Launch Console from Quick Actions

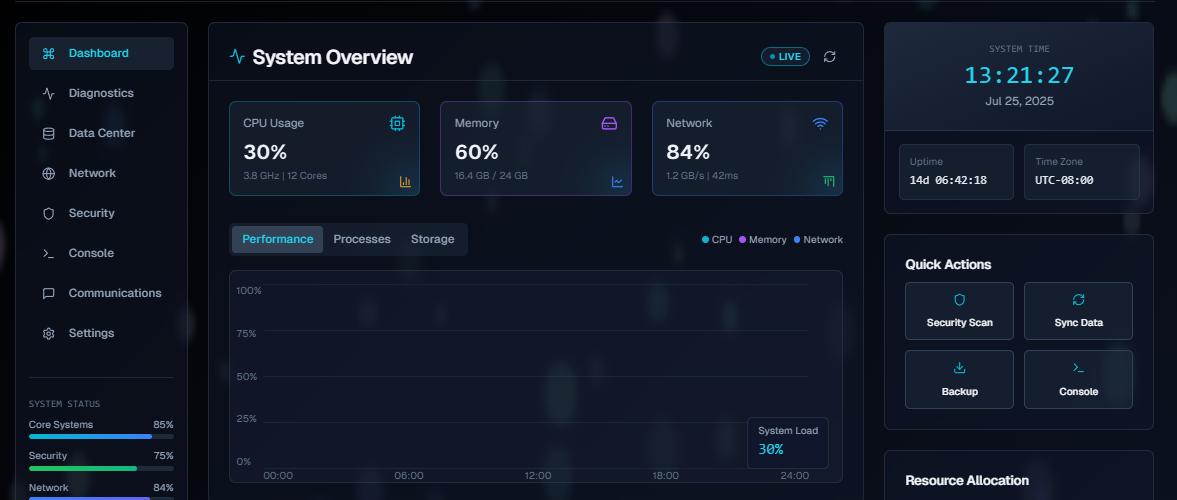click(x=1079, y=379)
